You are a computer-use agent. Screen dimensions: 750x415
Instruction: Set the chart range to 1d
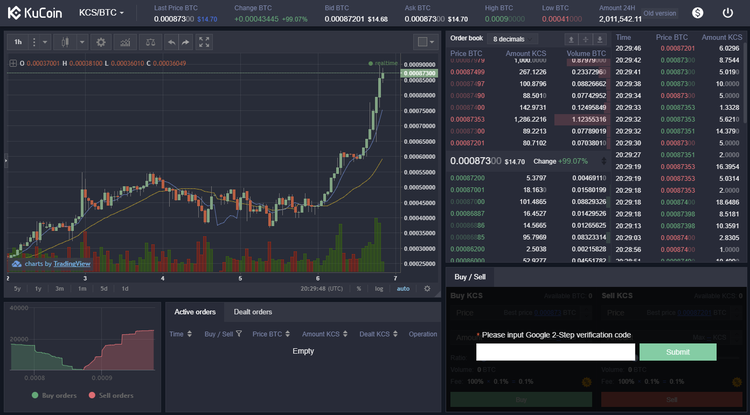[x=125, y=289]
